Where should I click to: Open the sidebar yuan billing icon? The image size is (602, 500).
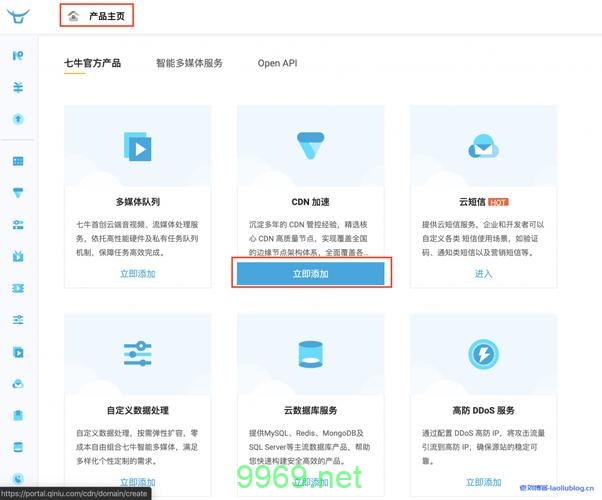[18, 88]
